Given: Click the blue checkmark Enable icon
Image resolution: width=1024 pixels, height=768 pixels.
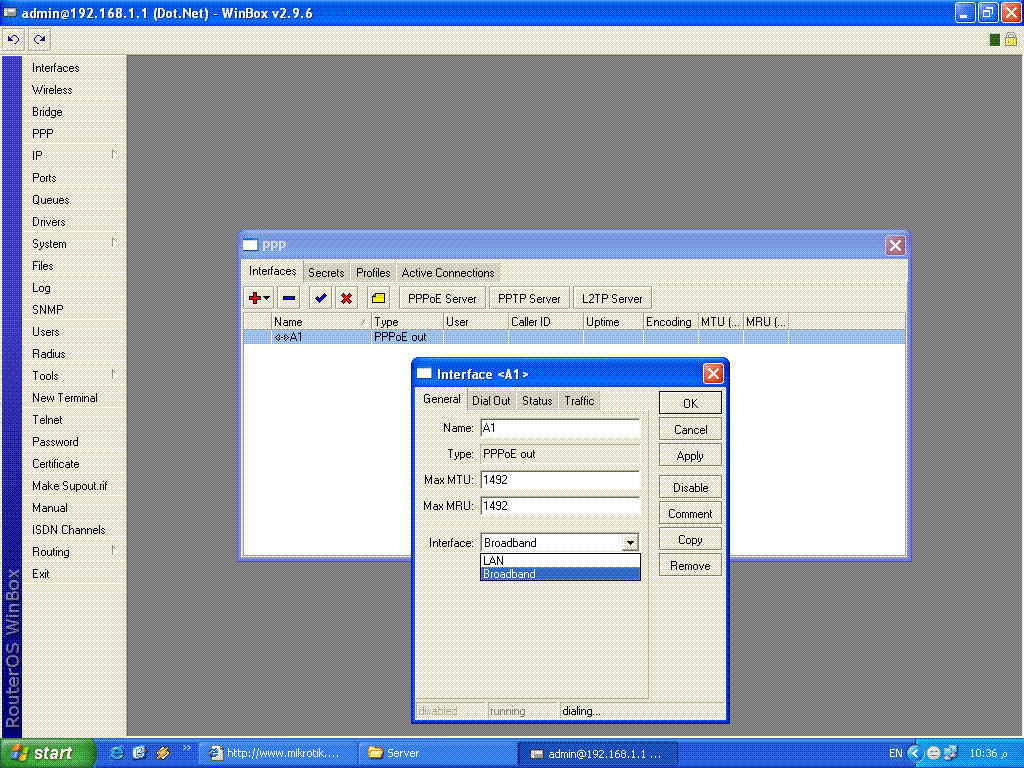Looking at the screenshot, I should (x=320, y=298).
